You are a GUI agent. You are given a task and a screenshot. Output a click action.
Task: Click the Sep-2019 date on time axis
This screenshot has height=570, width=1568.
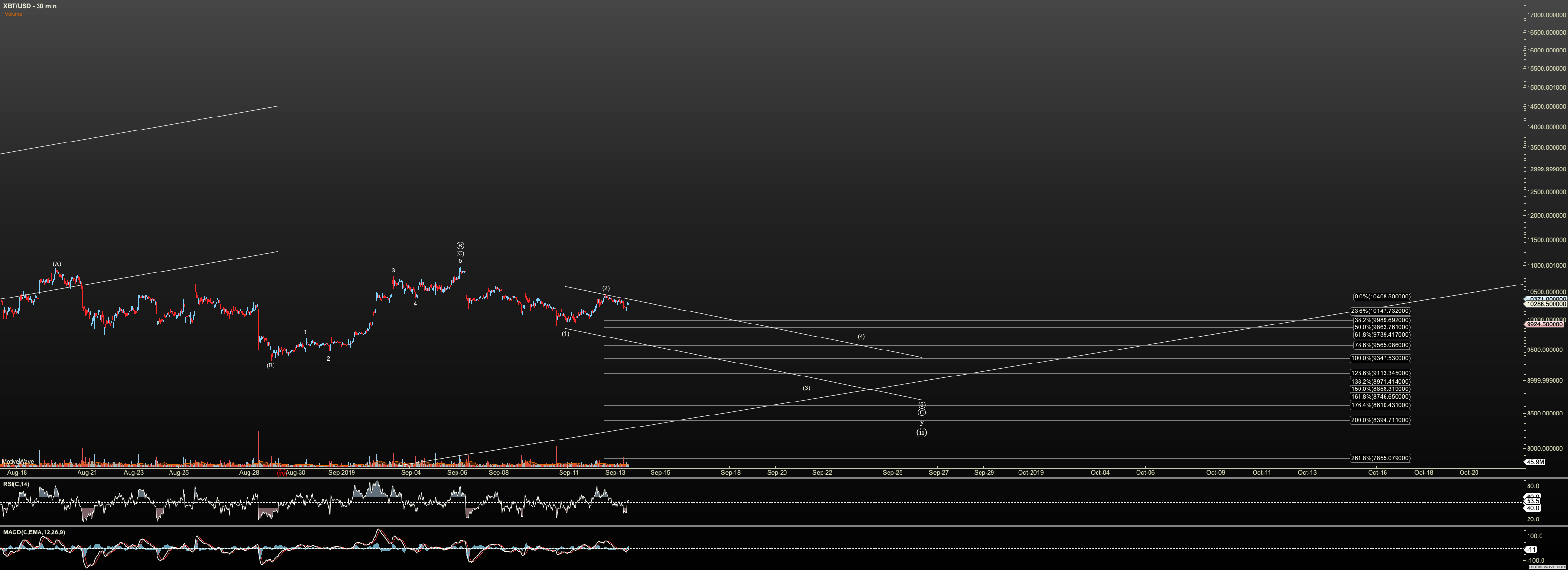pos(341,473)
